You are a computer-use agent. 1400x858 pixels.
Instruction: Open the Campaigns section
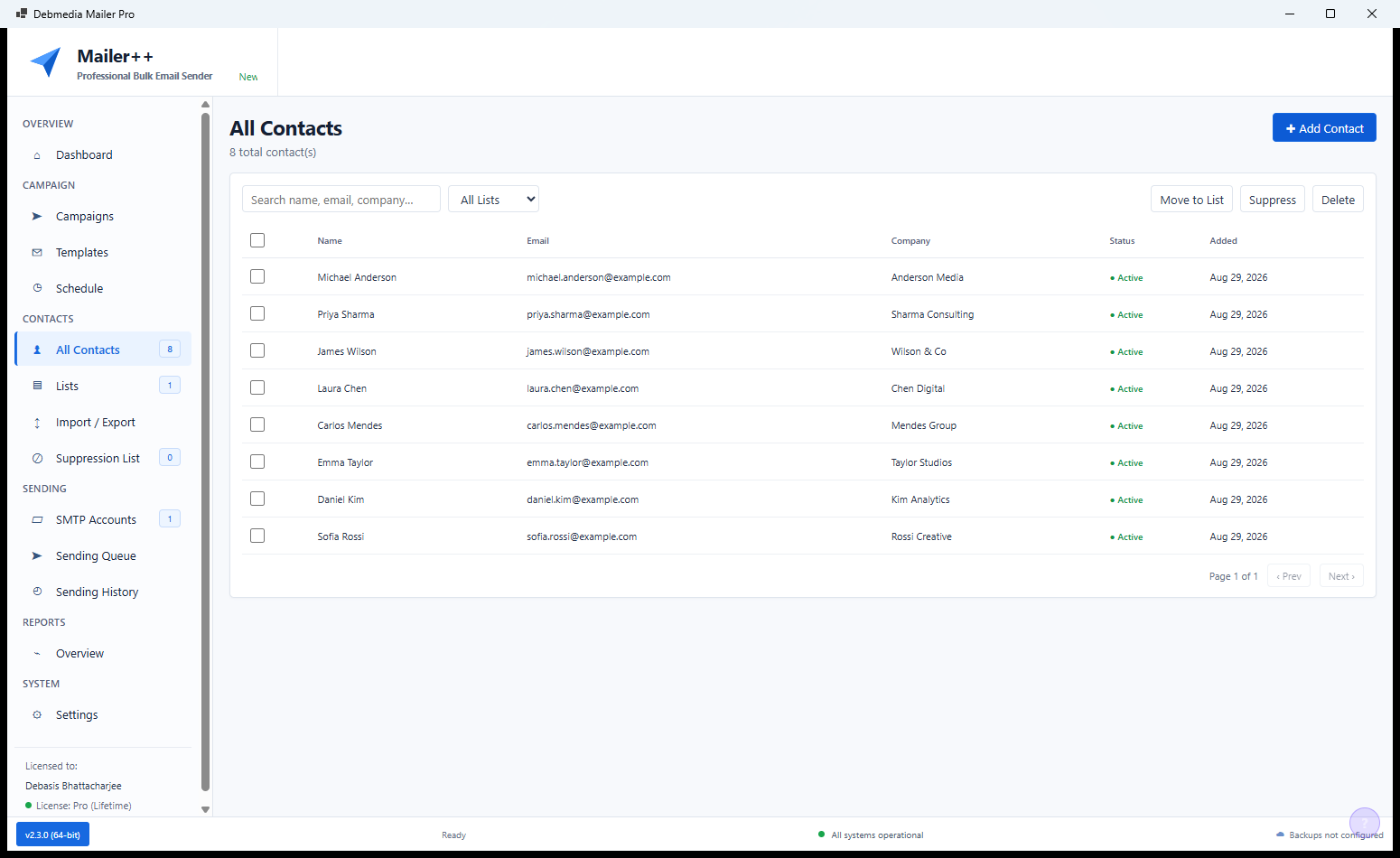[103, 217]
